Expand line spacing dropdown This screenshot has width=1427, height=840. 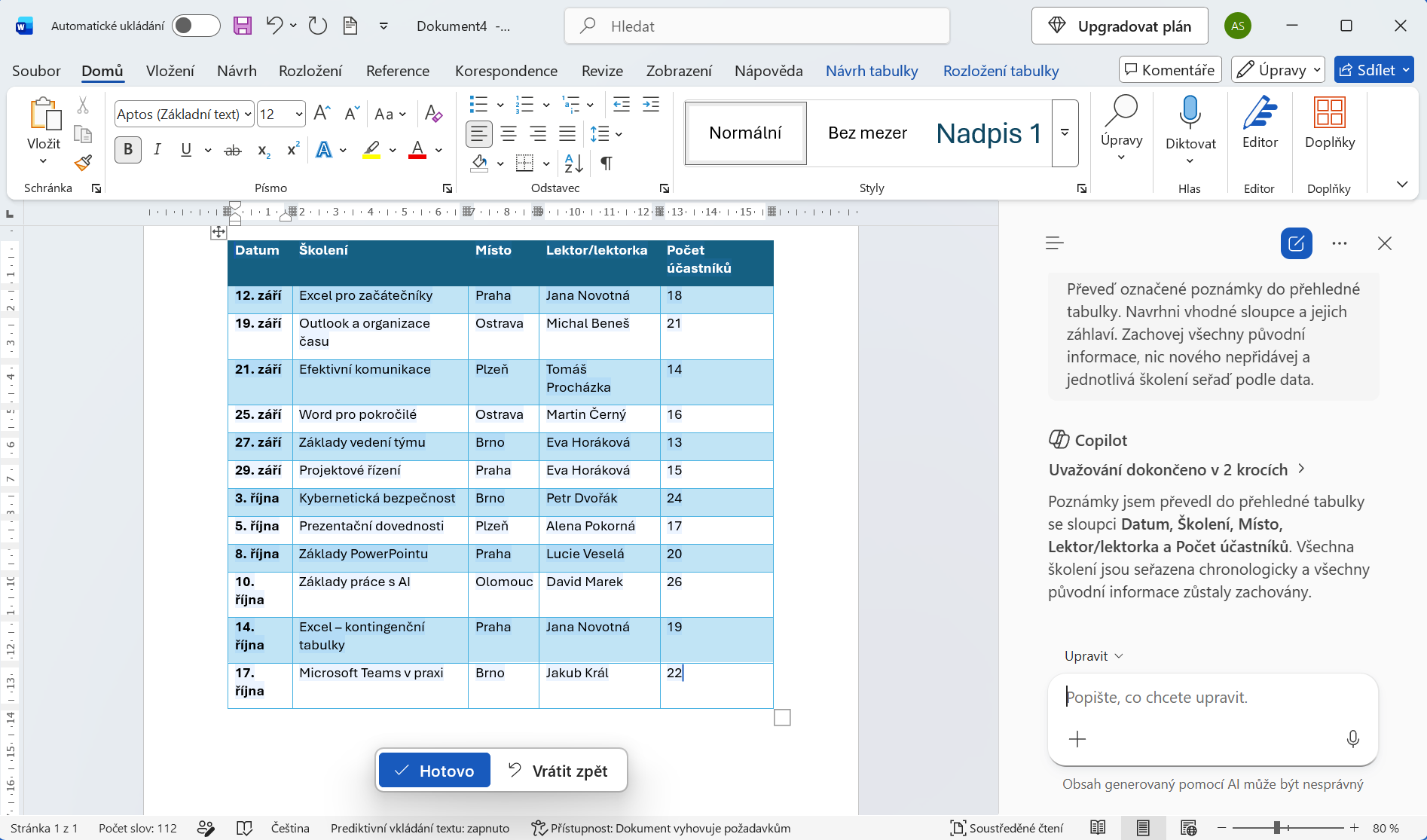[x=619, y=134]
